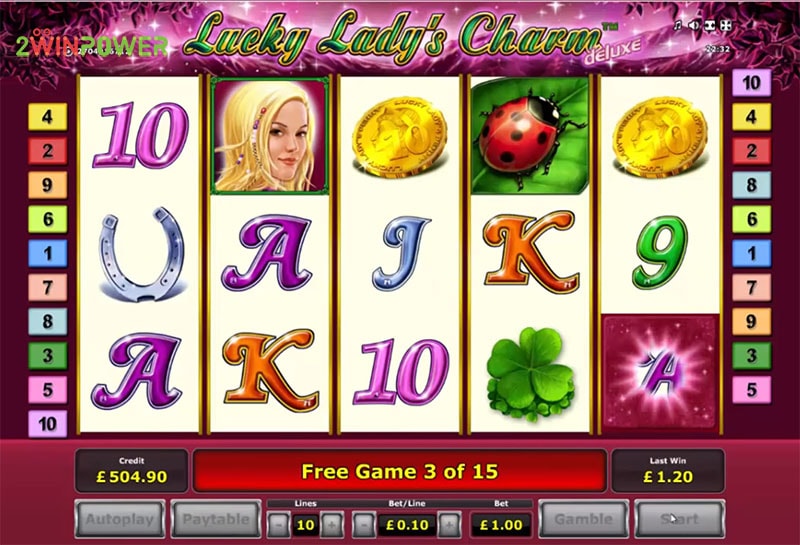The width and height of the screenshot is (800, 545).
Task: Open the Paytable
Action: tap(216, 519)
